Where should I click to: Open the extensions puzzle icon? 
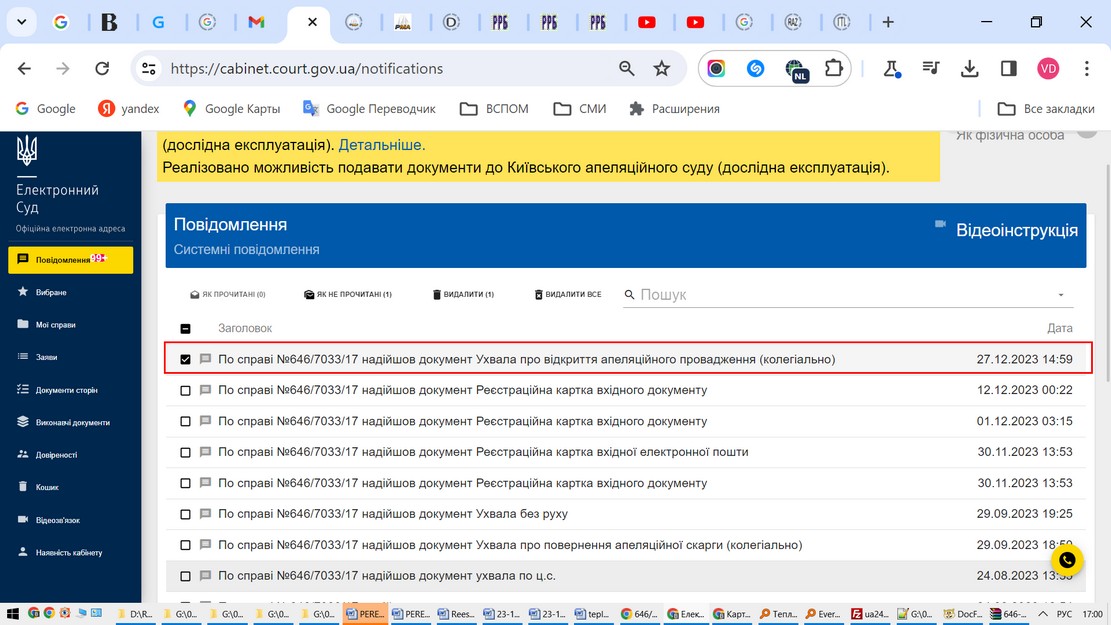click(834, 69)
